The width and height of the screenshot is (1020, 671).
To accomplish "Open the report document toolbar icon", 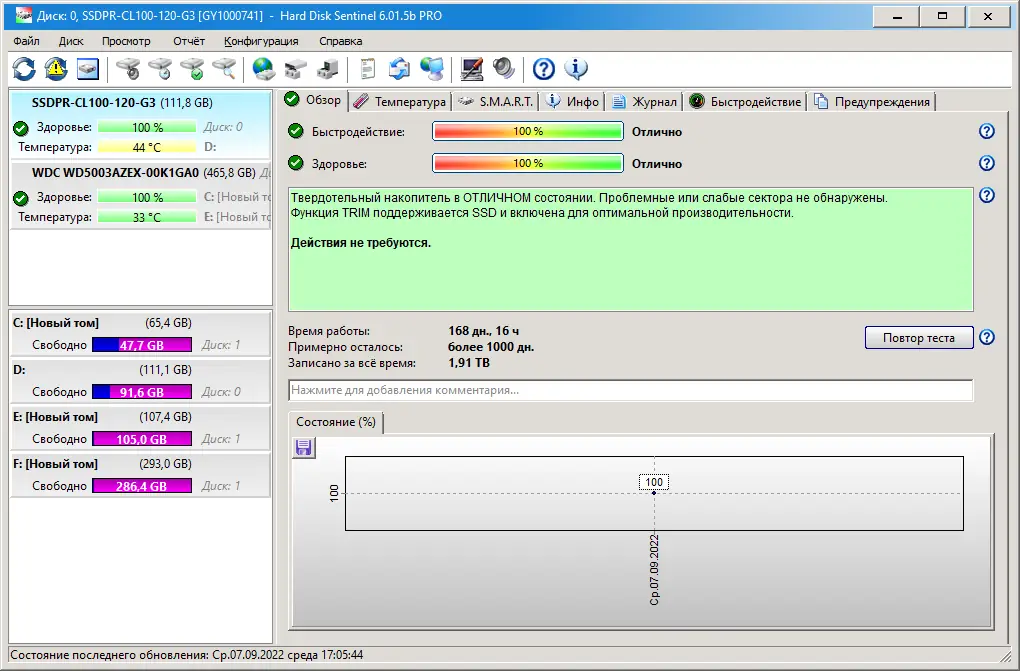I will (366, 68).
